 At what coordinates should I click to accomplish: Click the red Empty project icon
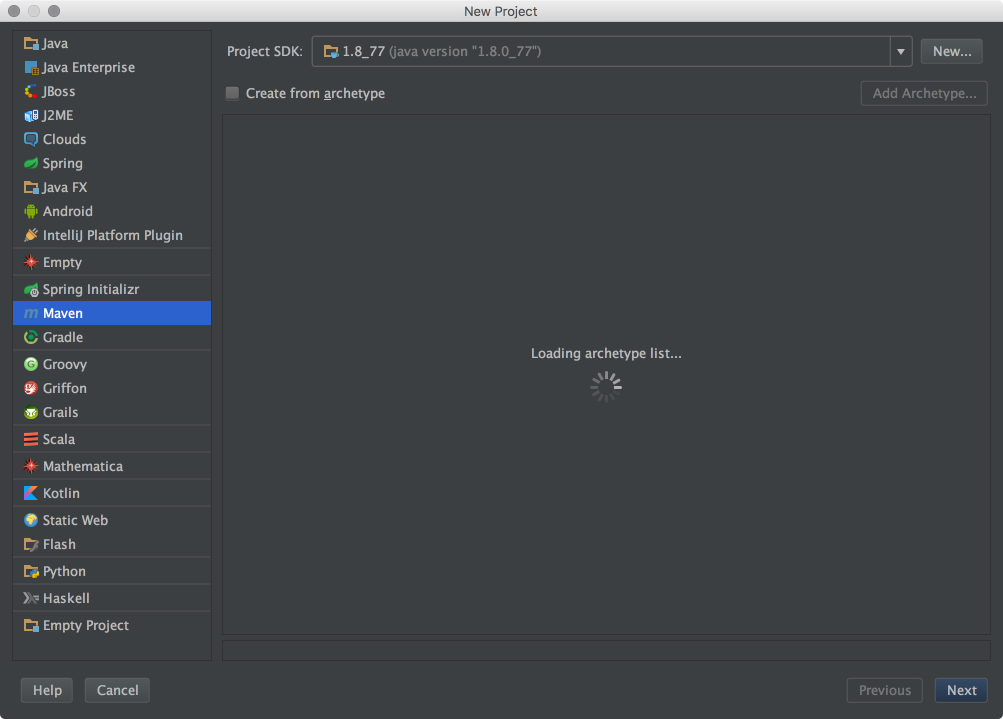31,262
